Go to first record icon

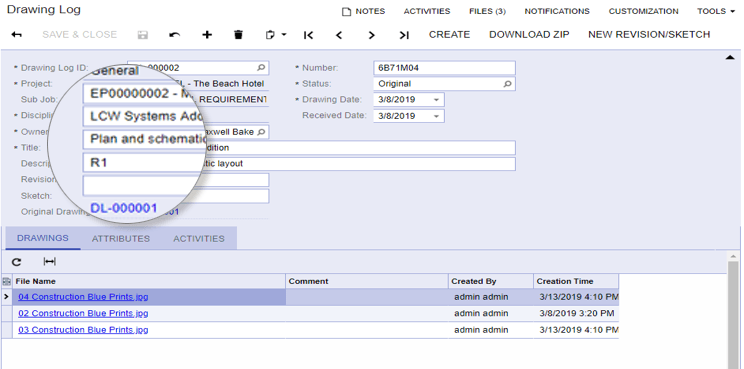[x=308, y=35]
